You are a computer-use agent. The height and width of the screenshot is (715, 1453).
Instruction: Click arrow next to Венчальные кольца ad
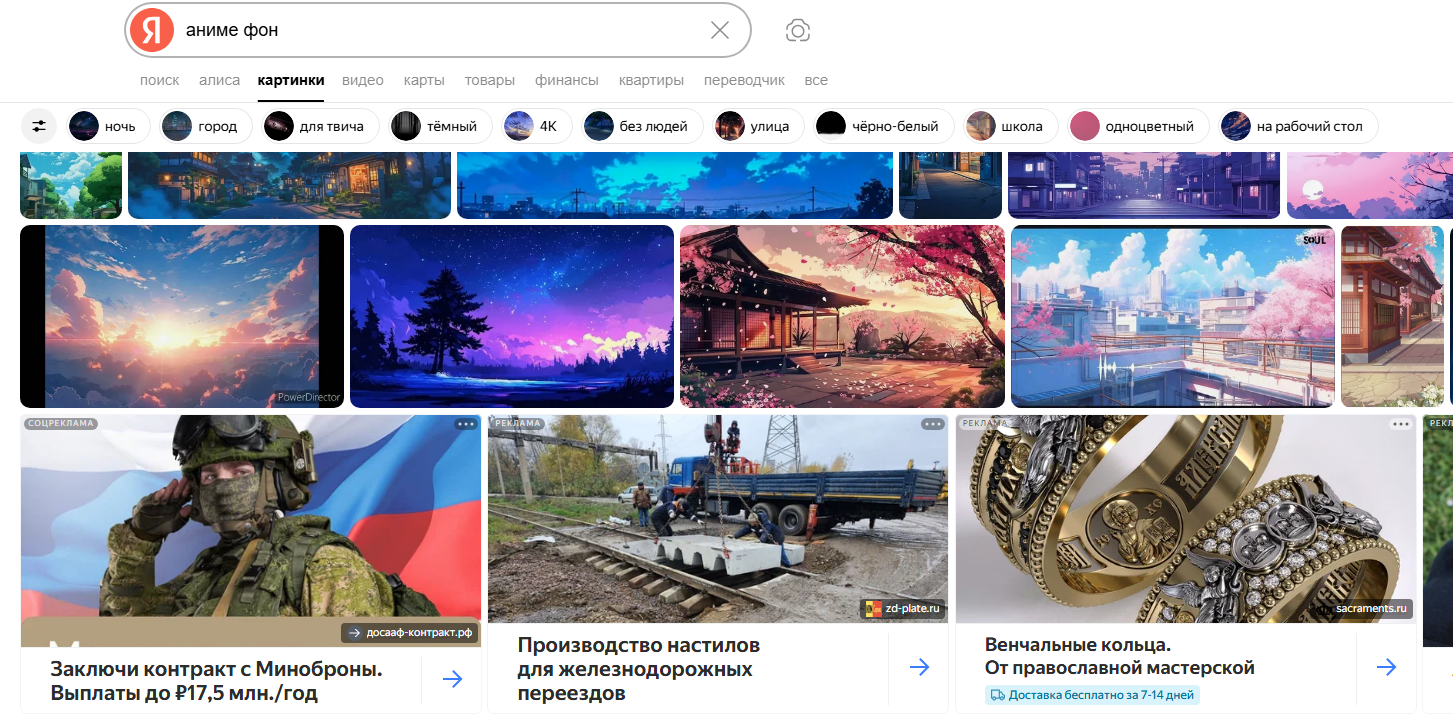1386,667
